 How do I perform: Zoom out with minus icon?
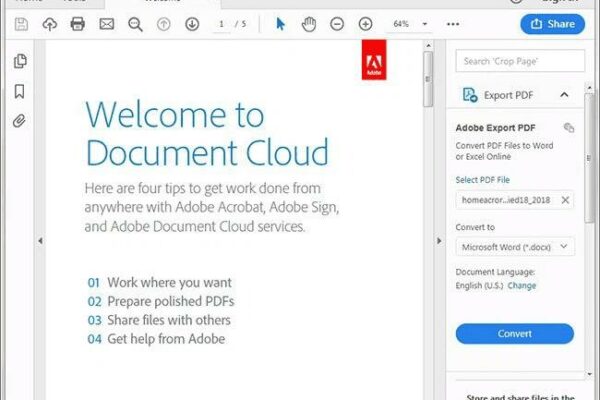pyautogui.click(x=337, y=24)
